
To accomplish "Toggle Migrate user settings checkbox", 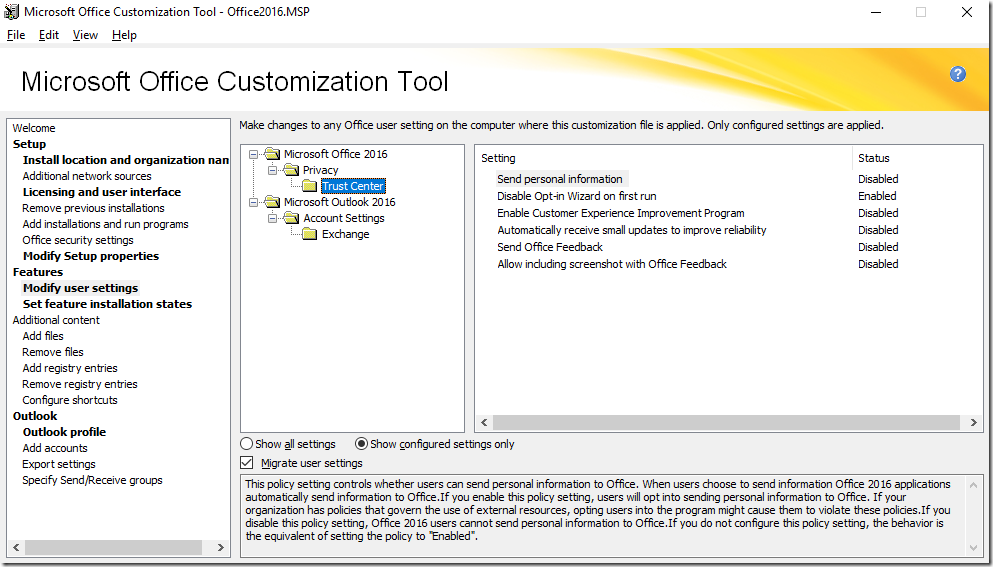I will pos(246,463).
